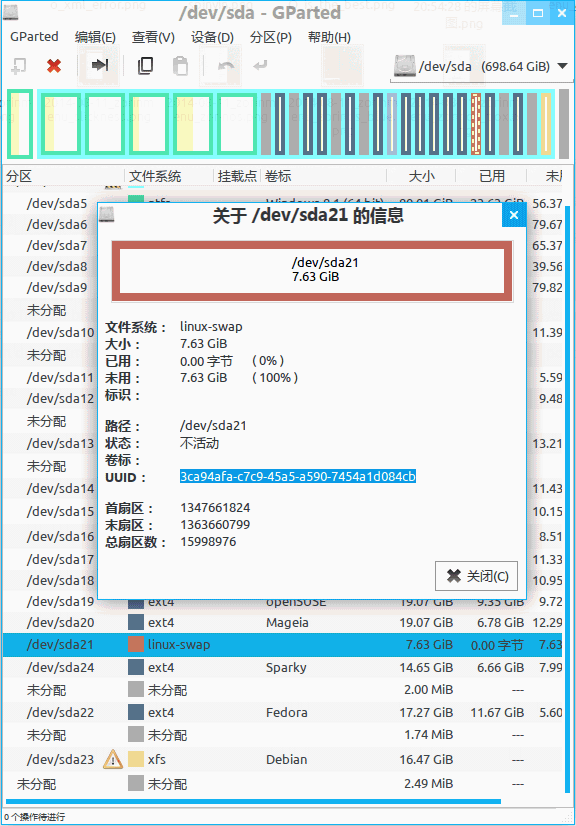576x826 pixels.
Task: Click the New partition toolbar icon
Action: (18, 66)
